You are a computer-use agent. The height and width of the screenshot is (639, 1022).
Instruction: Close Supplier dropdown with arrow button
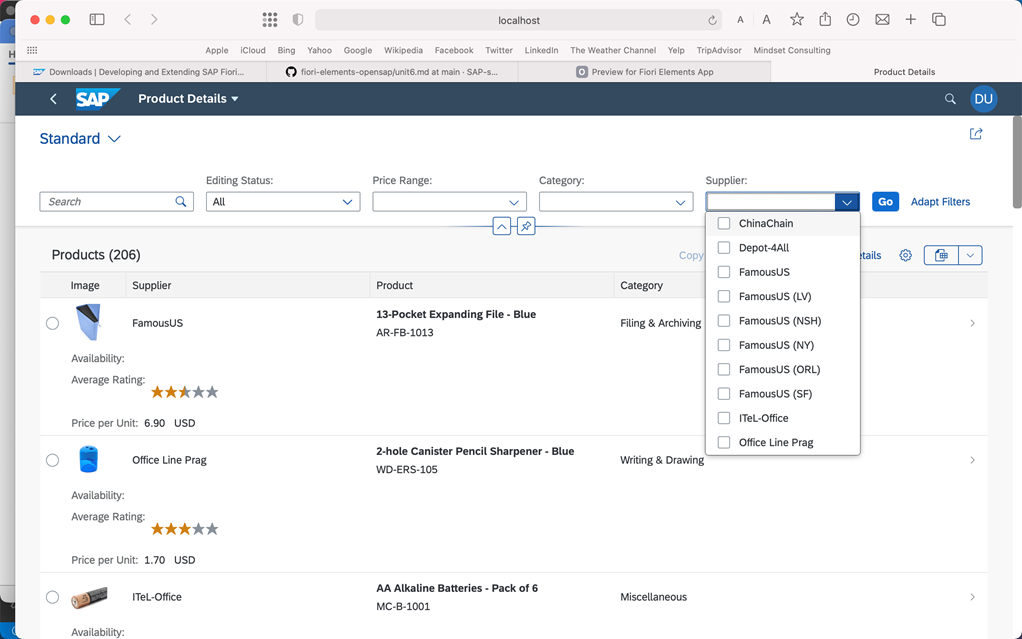(847, 202)
